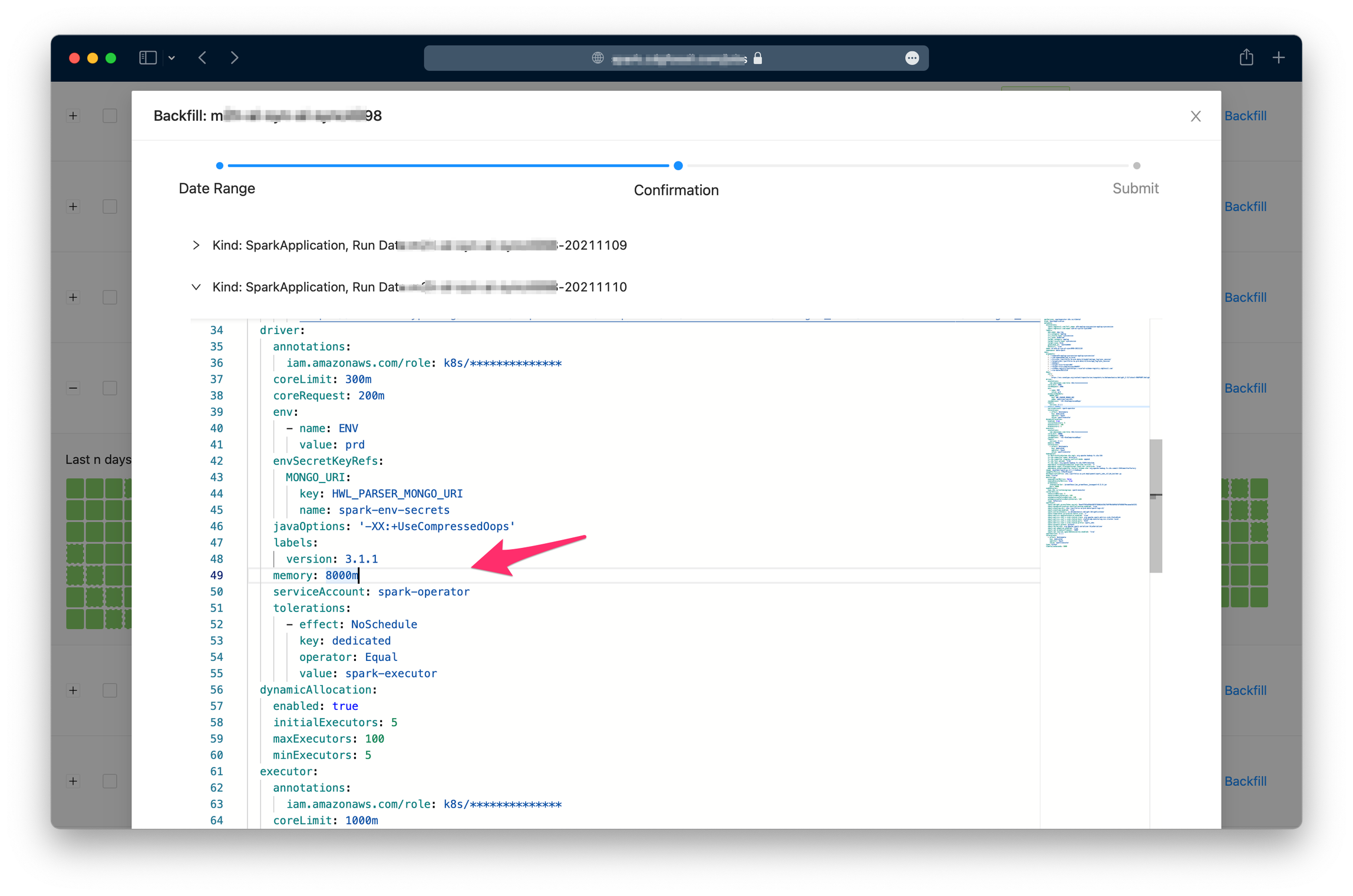Open the page options ellipsis in address bar

tap(912, 58)
